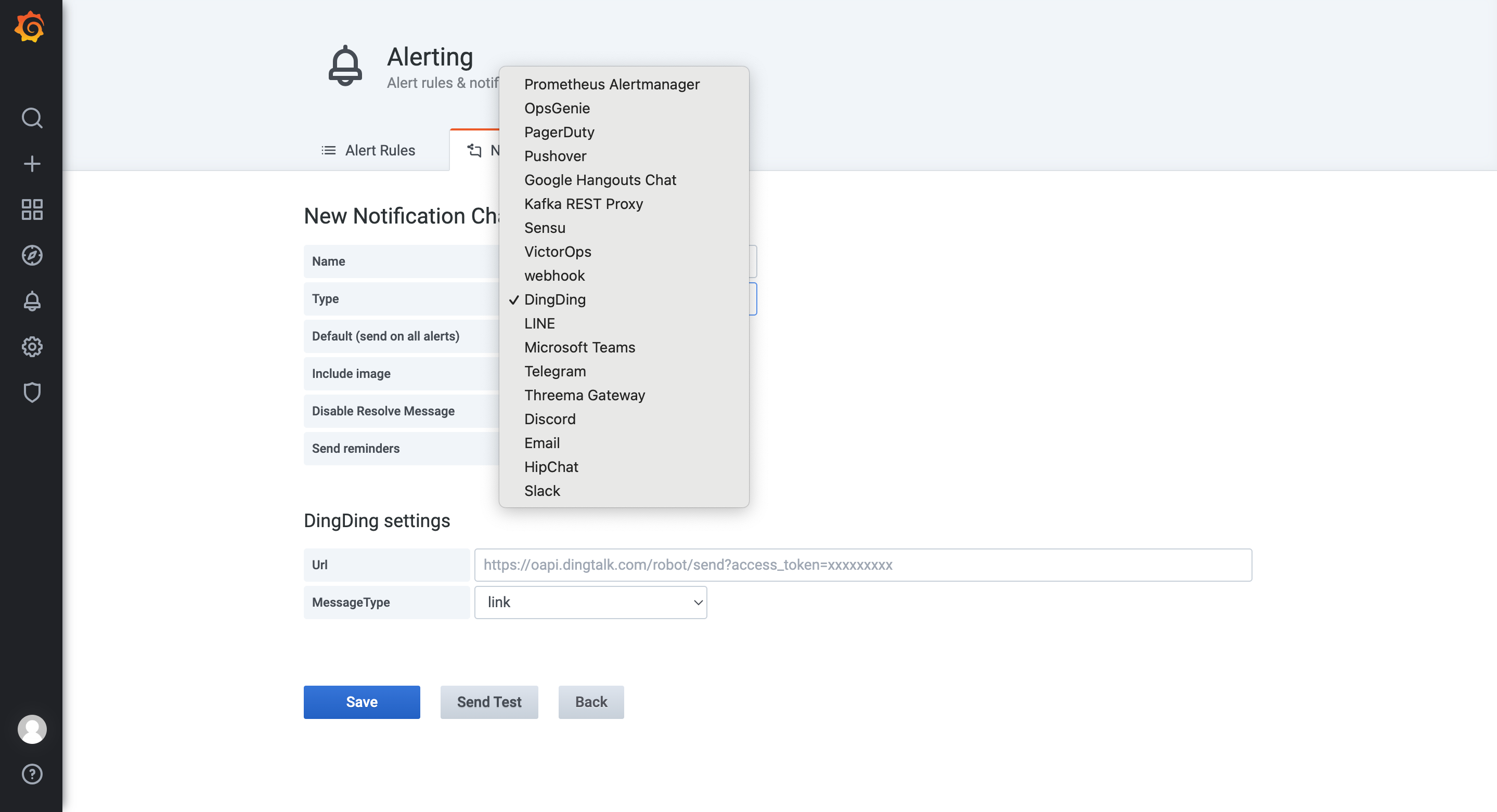Click the alerting bell sidebar icon
Image resolution: width=1497 pixels, height=812 pixels.
click(x=31, y=301)
